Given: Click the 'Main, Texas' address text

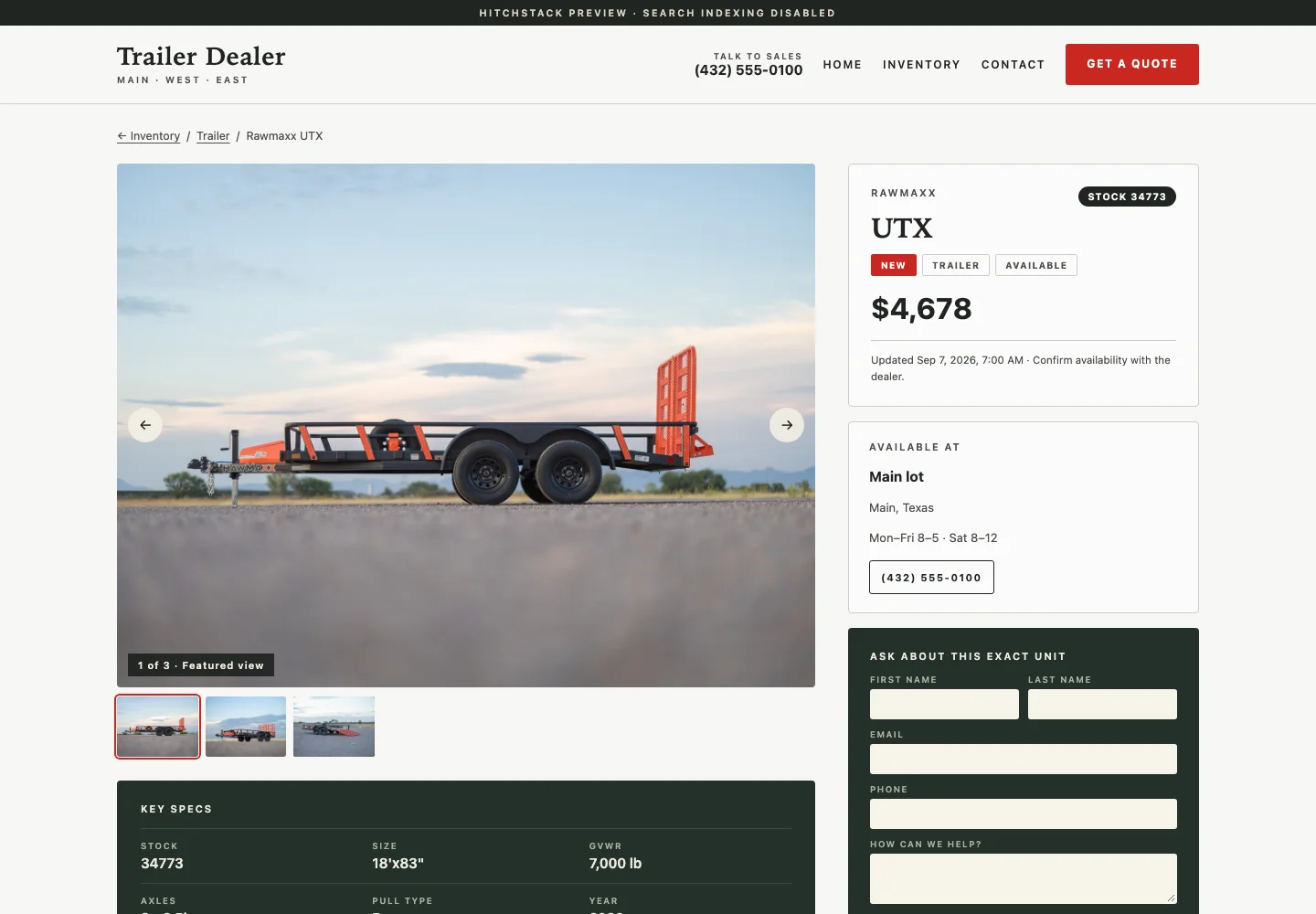Looking at the screenshot, I should coord(901,508).
